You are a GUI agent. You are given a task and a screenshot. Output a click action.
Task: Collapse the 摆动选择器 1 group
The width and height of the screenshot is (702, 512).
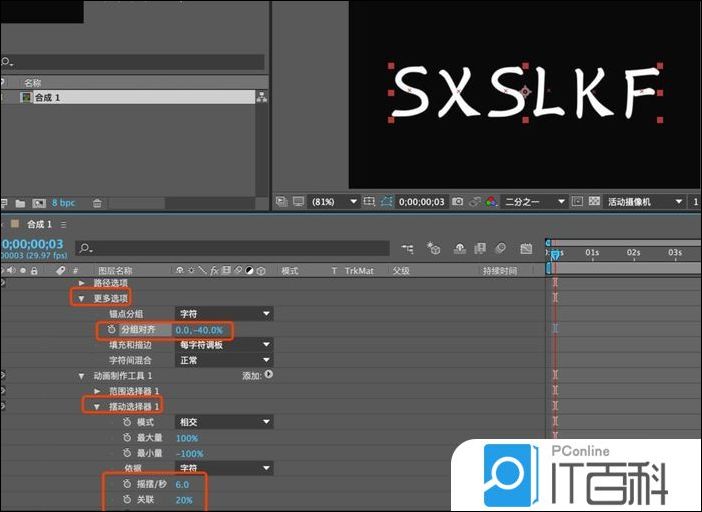(97, 407)
